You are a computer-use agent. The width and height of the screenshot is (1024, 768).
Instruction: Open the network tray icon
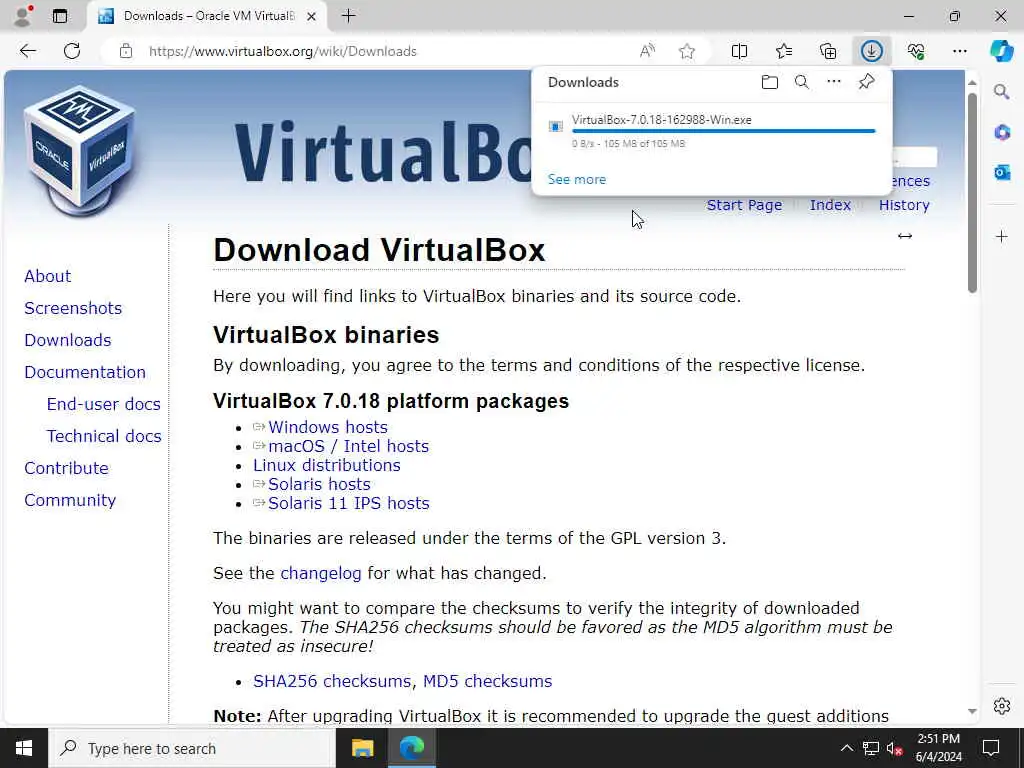pyautogui.click(x=871, y=748)
